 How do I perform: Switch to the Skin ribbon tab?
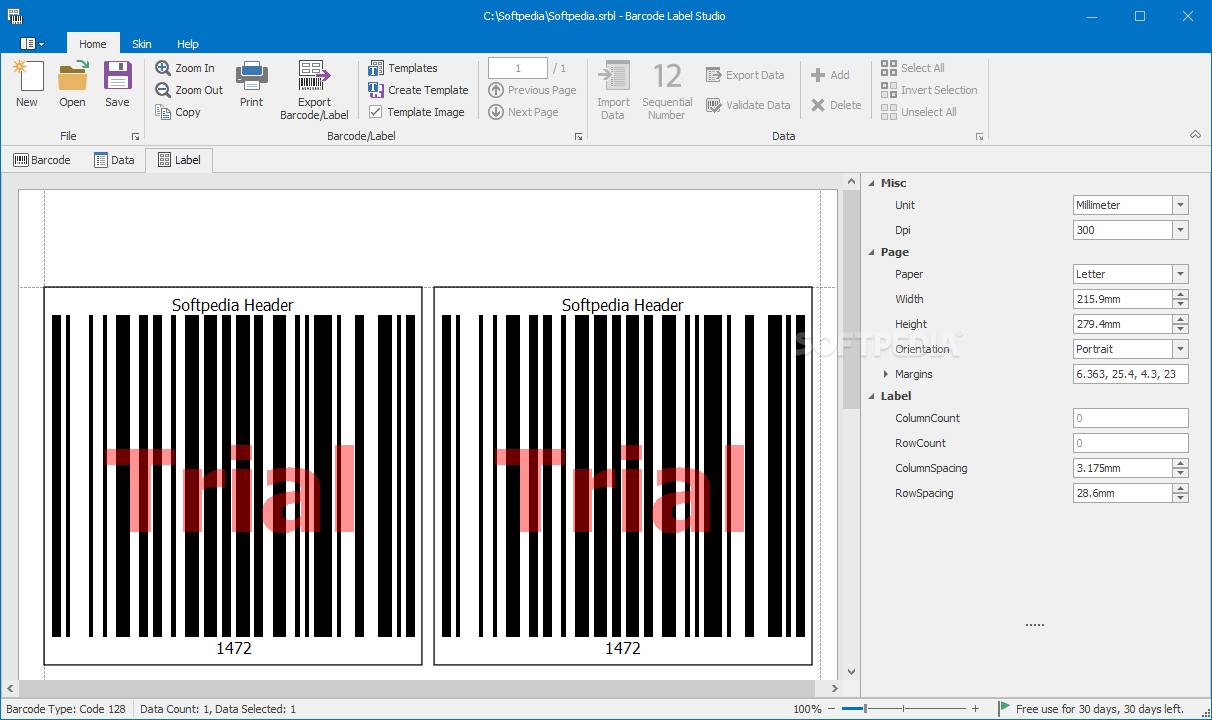point(142,44)
